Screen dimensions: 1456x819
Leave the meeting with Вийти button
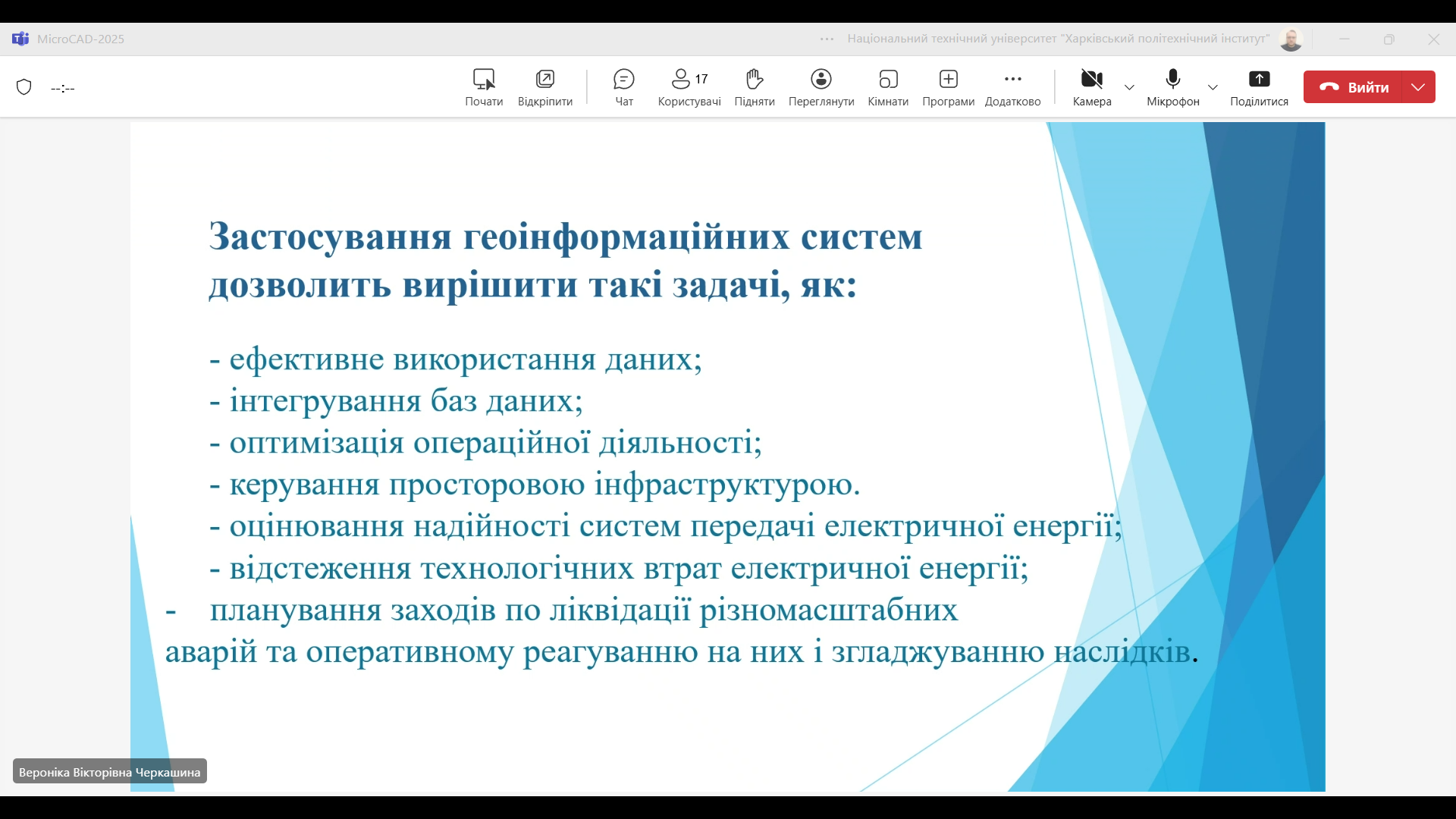(1354, 87)
